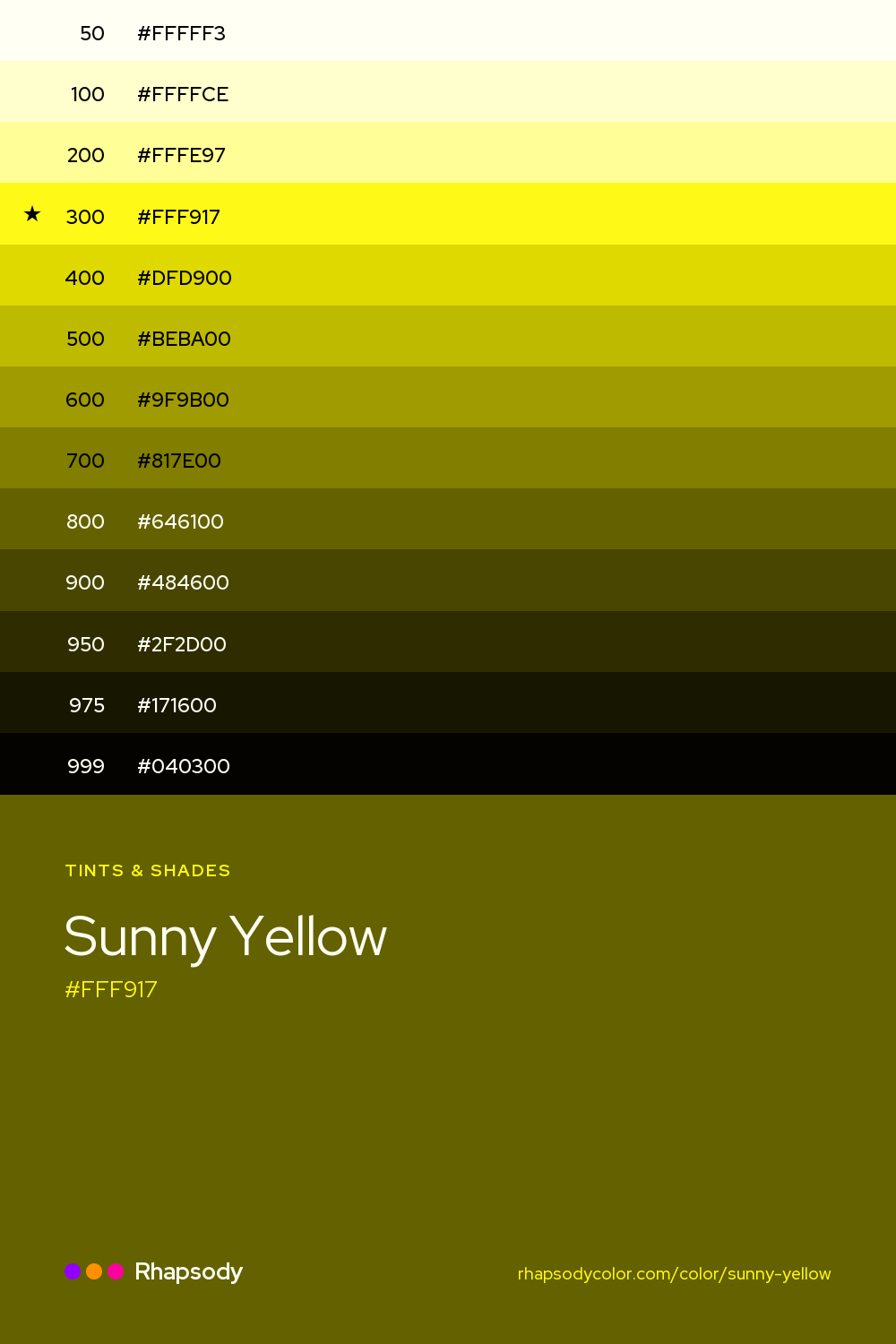Screen dimensions: 896x1344
Task: Click the shade number 700
Action: 86,461
